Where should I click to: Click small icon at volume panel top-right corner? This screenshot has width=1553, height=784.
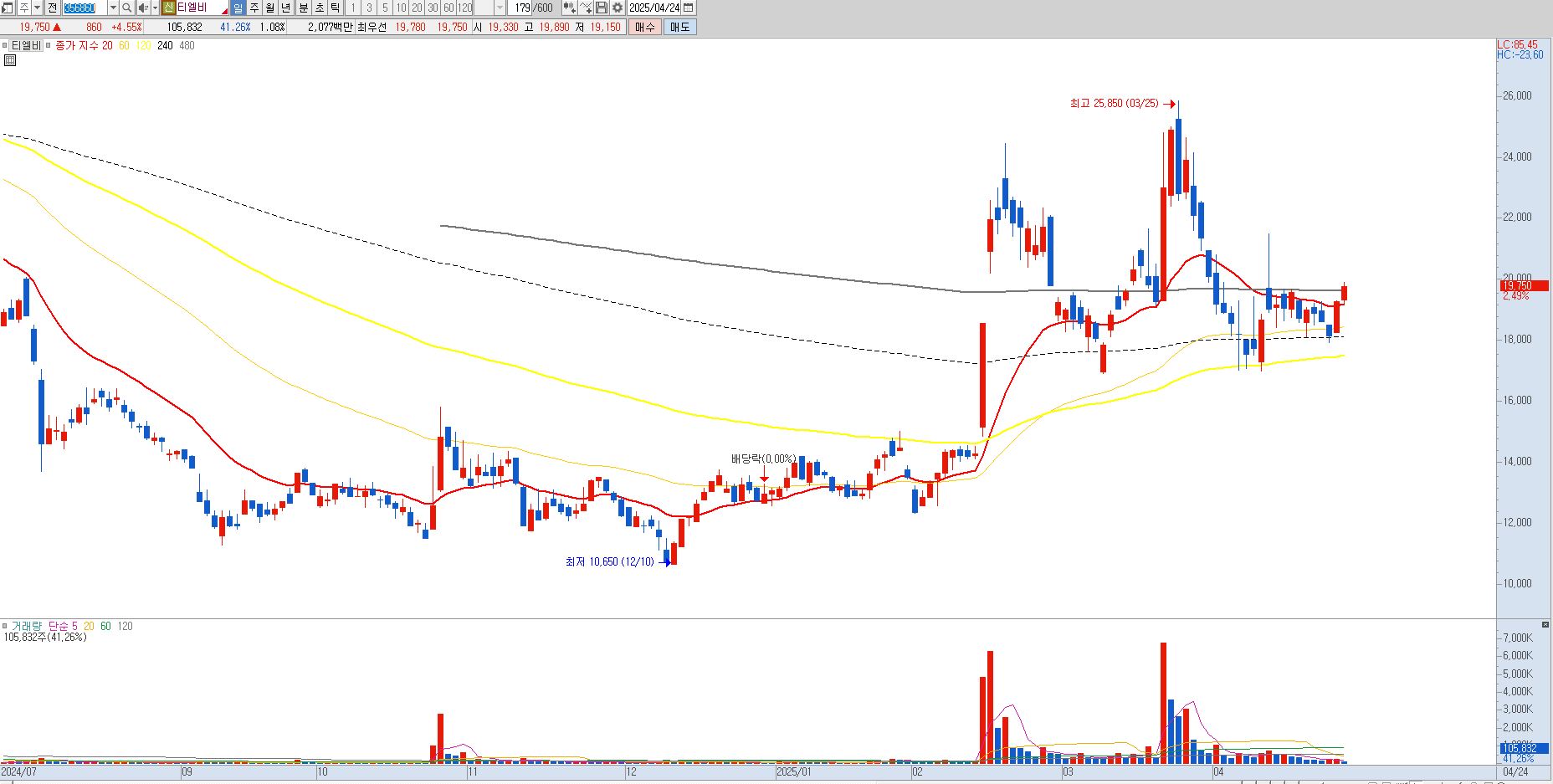(1545, 625)
